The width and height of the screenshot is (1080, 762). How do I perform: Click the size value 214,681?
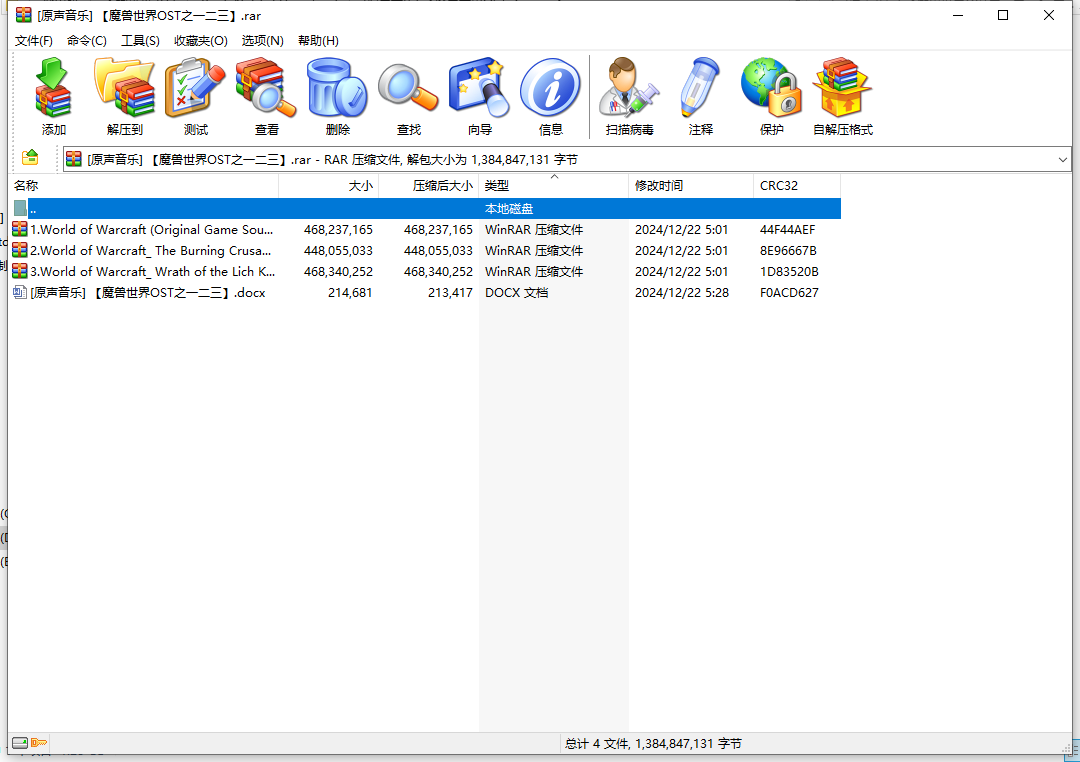click(350, 293)
